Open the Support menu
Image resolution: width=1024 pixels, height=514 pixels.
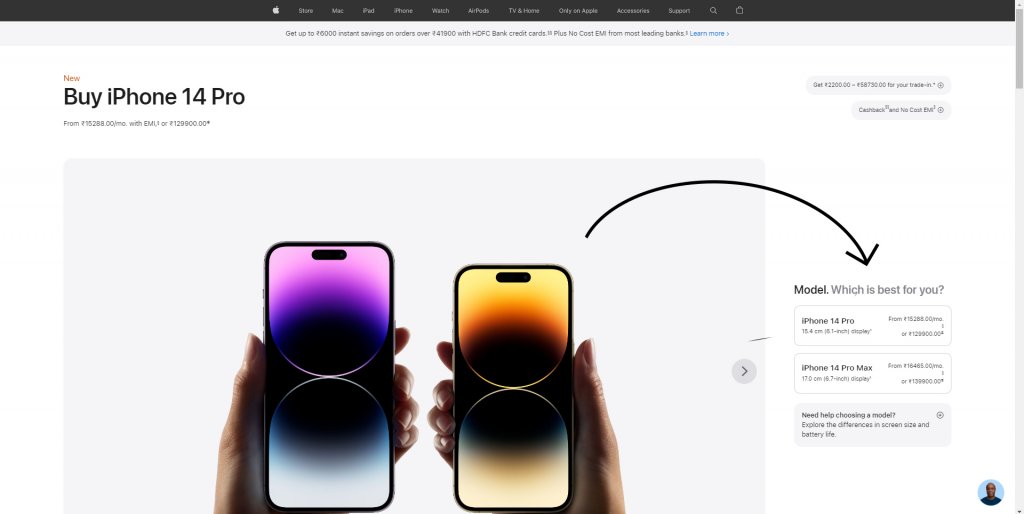pos(679,10)
